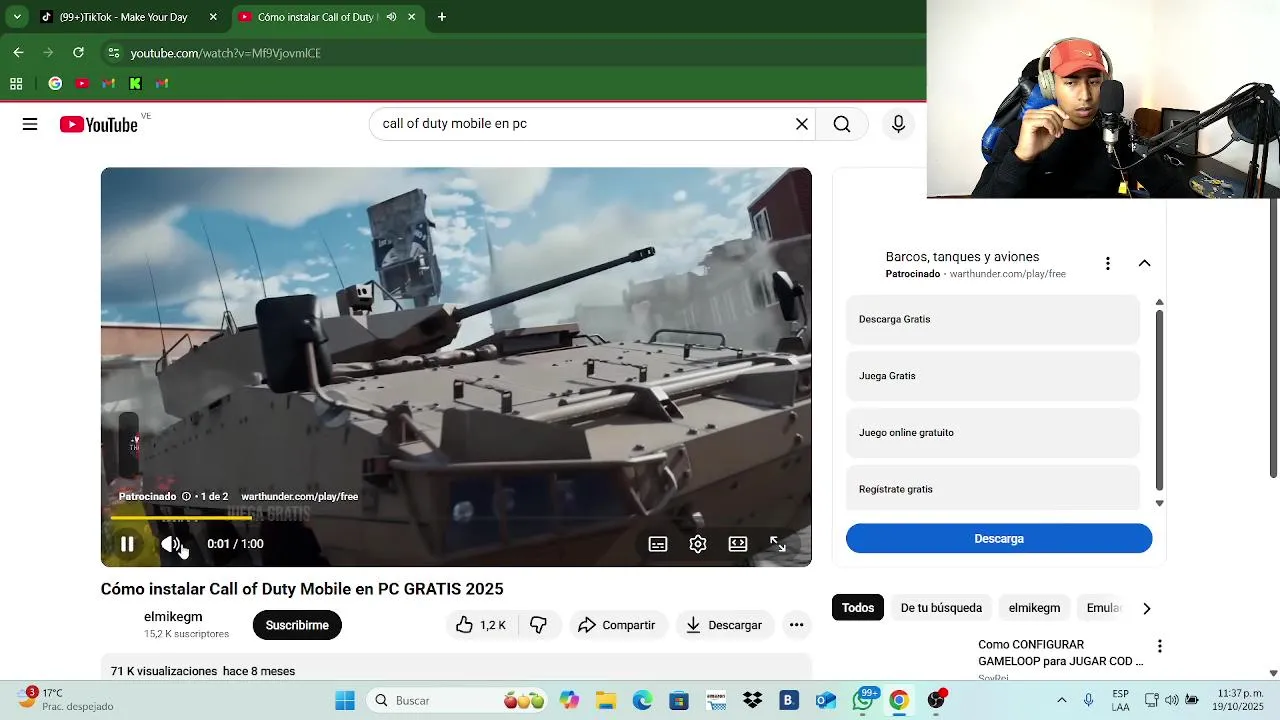
Task: Click the magnifier search button
Action: pos(842,124)
